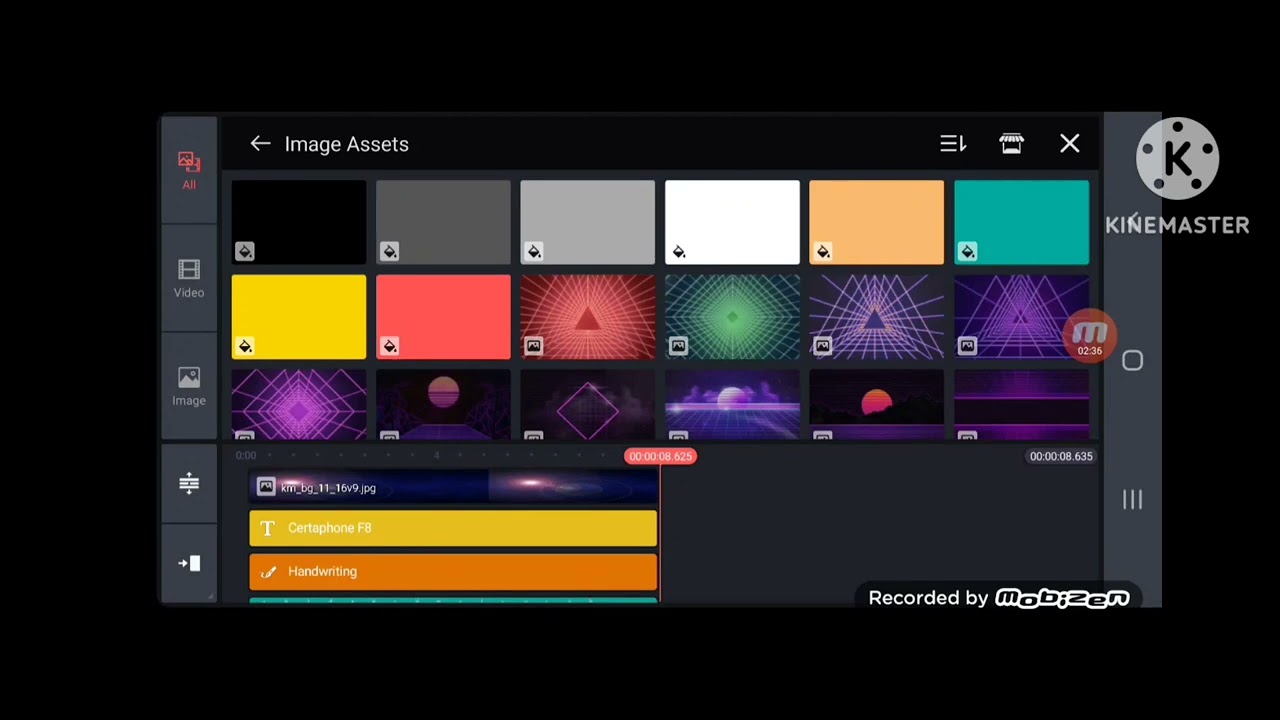Viewport: 1280px width, 720px height.
Task: Choose the orange sunset silhouette image
Action: (x=876, y=404)
